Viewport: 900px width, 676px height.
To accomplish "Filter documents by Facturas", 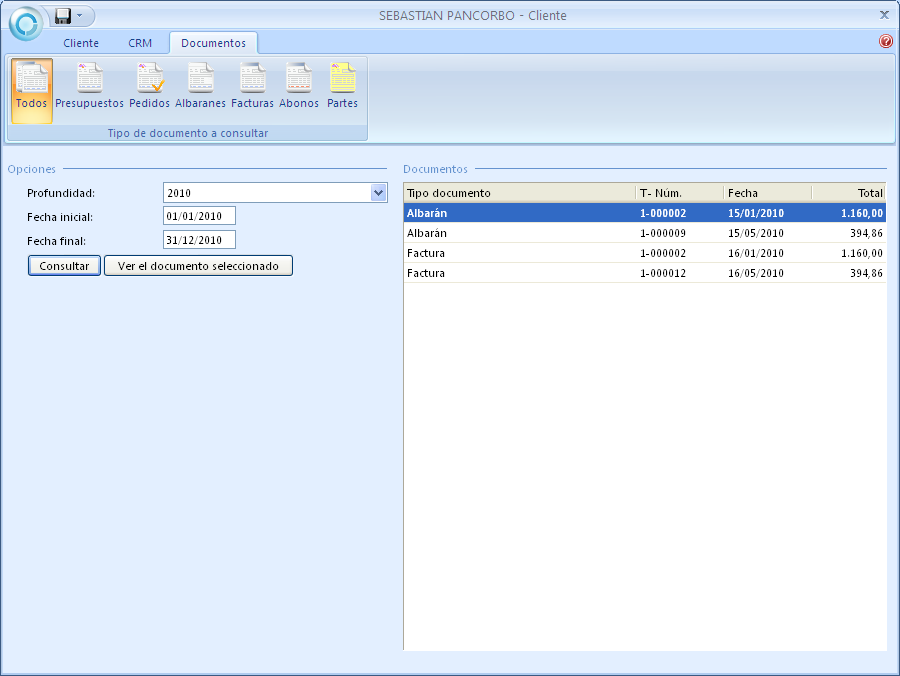I will pos(252,87).
